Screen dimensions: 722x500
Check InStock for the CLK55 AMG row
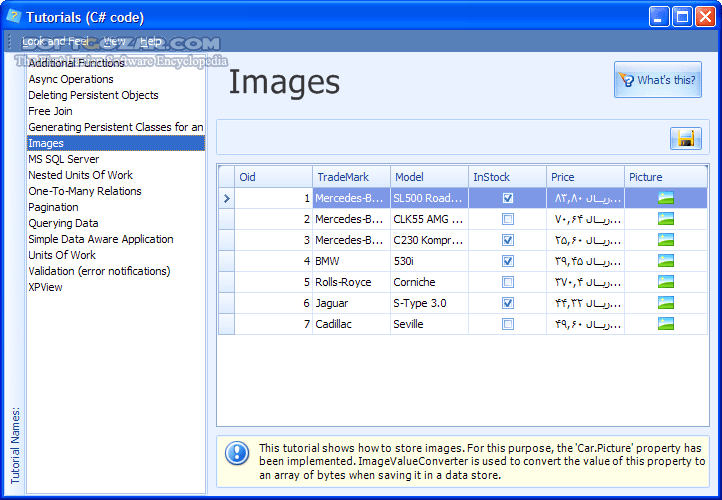pos(508,219)
